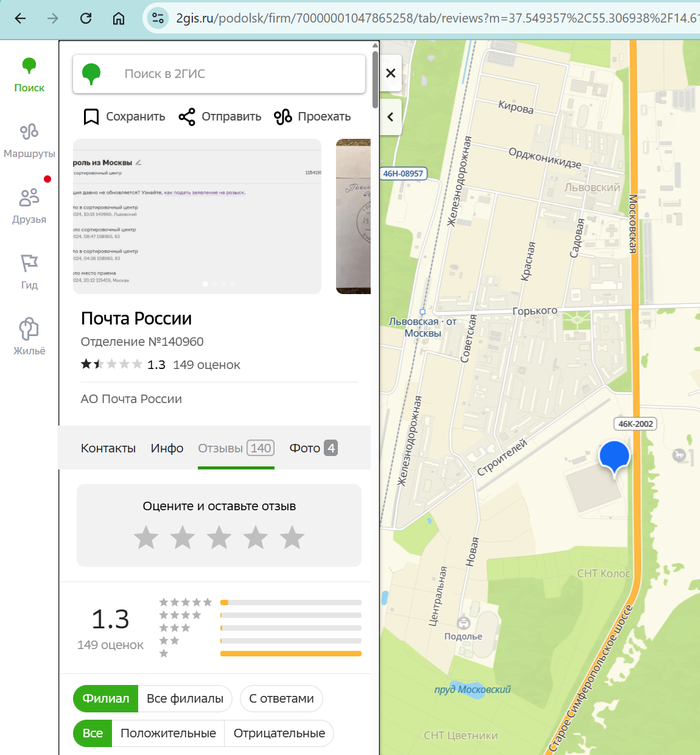700x755 pixels.
Task: Click the пруд Московский label on map
Action: [x=472, y=690]
